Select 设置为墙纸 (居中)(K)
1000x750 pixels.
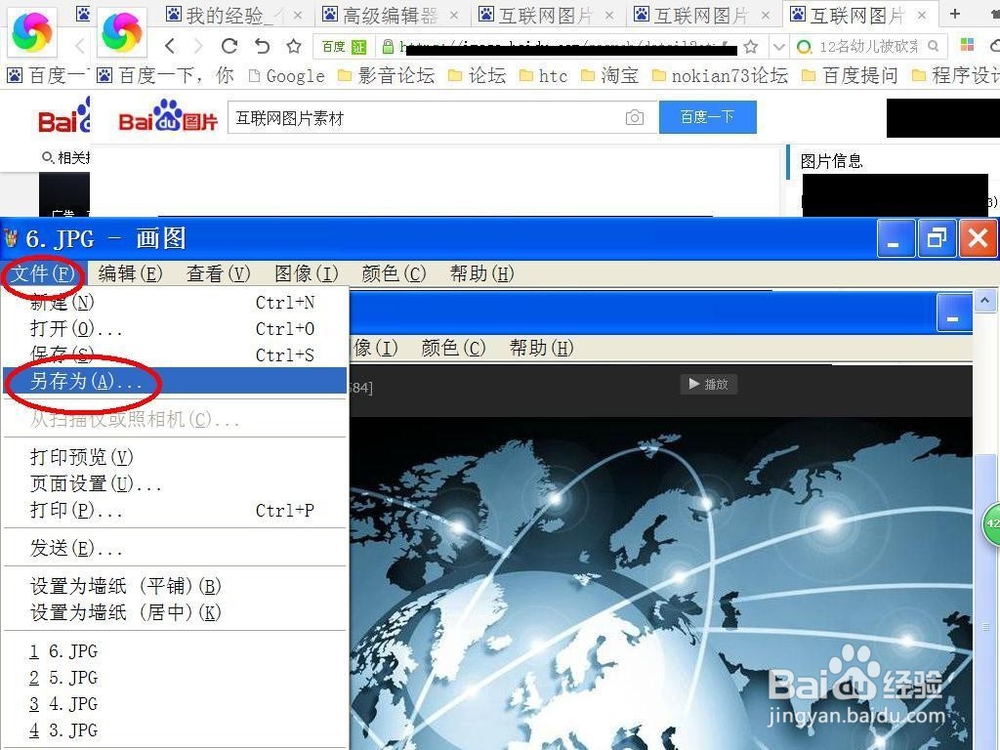click(175, 612)
